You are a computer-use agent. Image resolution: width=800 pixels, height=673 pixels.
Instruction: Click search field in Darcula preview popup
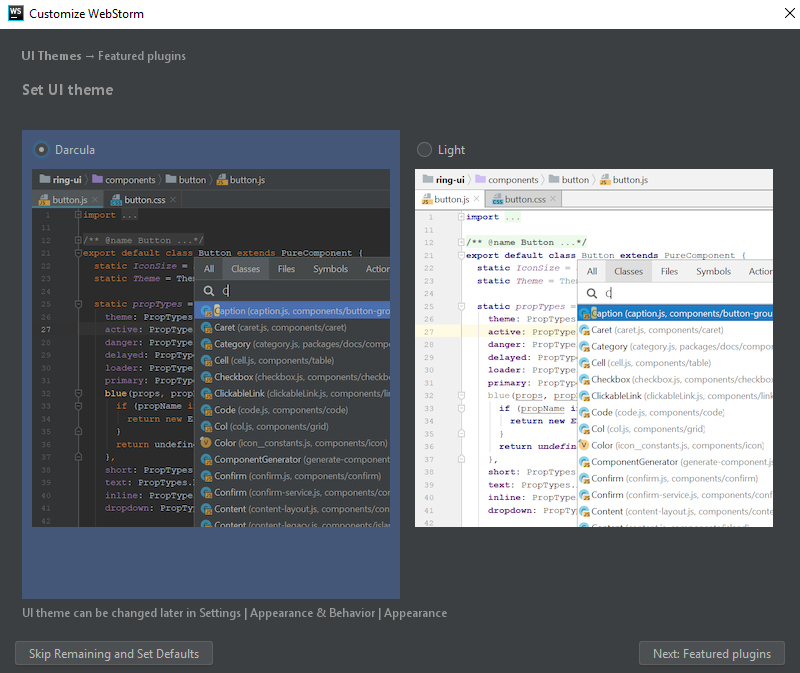[293, 291]
